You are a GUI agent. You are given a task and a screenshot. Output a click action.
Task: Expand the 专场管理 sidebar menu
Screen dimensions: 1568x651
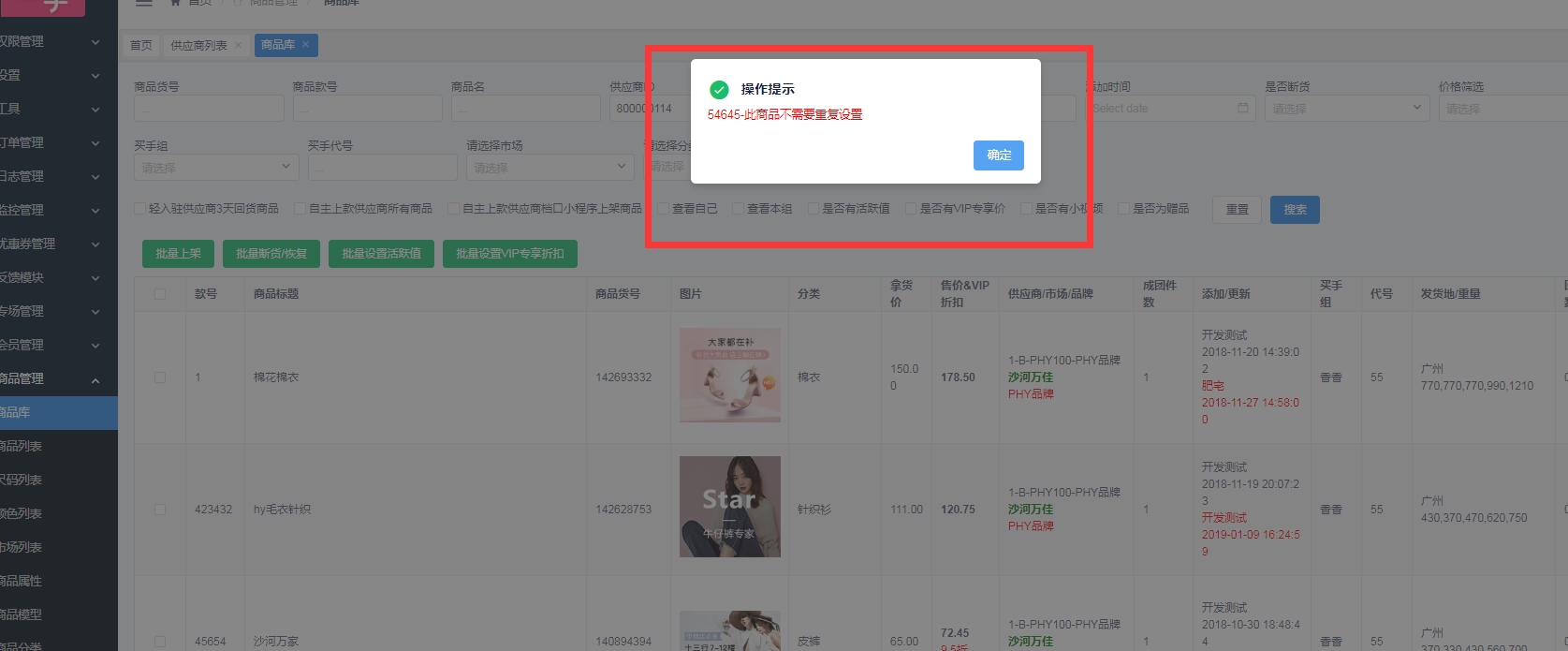coord(59,312)
